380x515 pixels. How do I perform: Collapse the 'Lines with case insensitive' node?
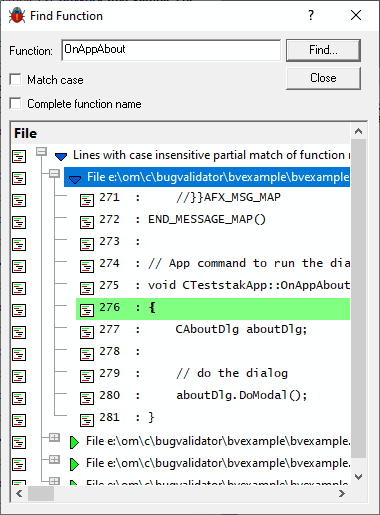tap(41, 152)
